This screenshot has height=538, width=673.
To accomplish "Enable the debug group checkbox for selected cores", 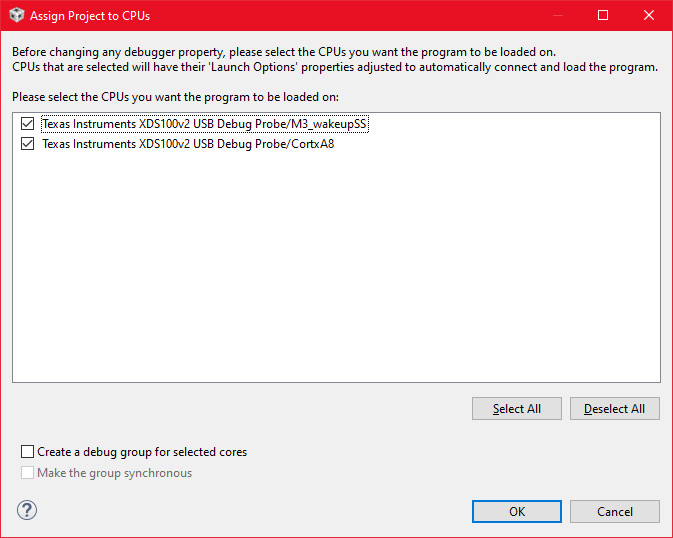I will [27, 452].
